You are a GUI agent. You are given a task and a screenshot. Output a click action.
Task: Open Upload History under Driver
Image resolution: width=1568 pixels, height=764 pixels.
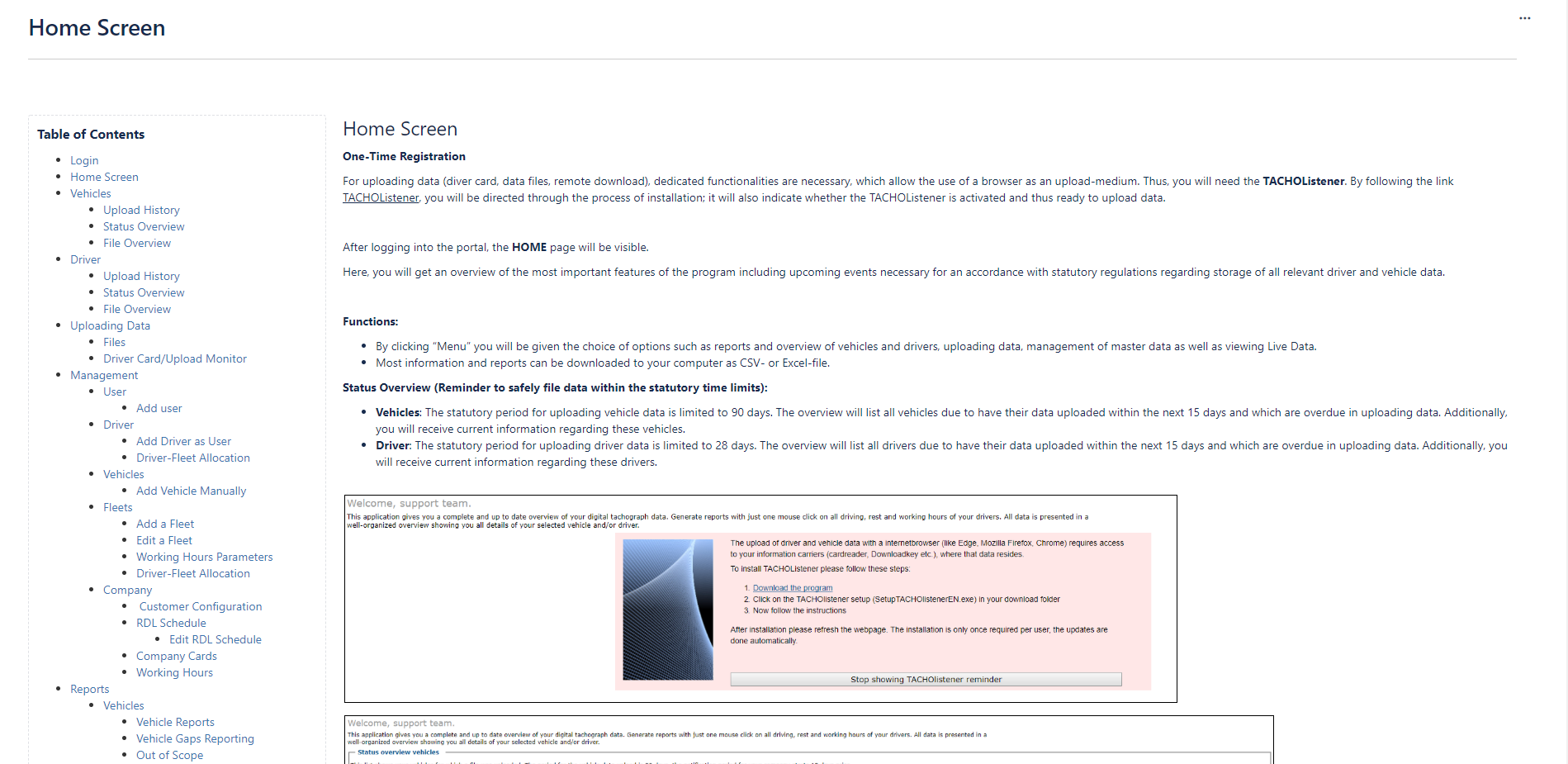coord(141,276)
